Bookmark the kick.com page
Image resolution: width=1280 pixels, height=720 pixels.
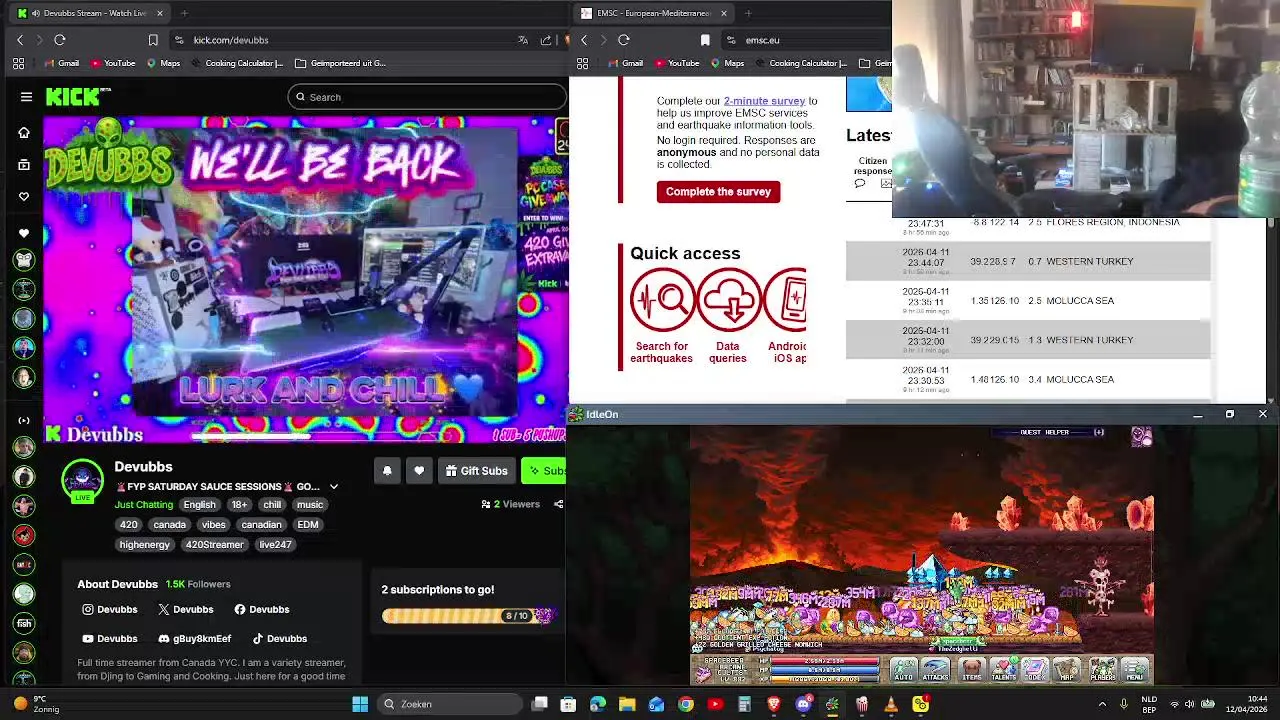pos(153,40)
